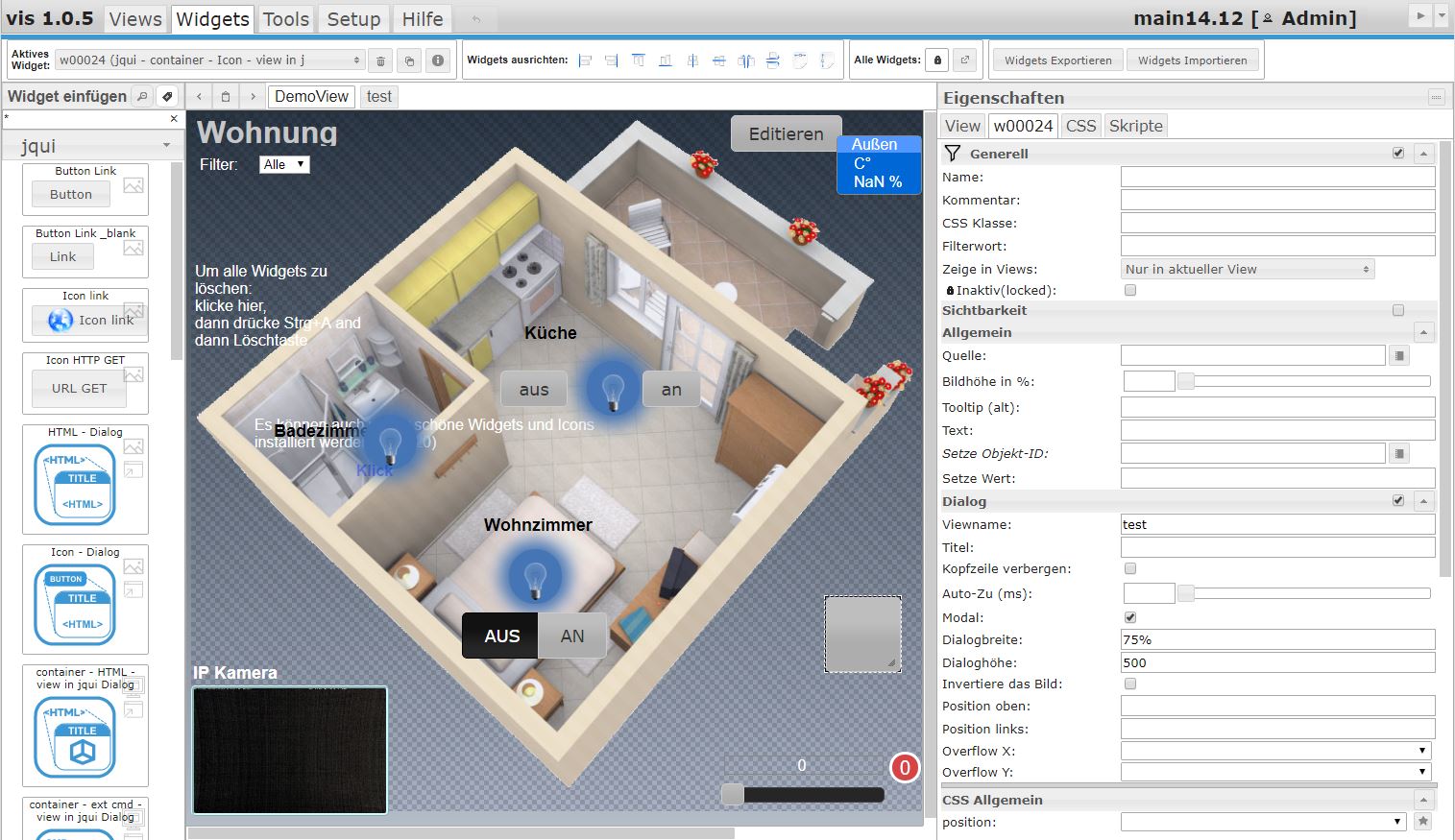Check the Kopfzeile verbergen checkbox
Screen dimensions: 1455x840
tap(1130, 568)
